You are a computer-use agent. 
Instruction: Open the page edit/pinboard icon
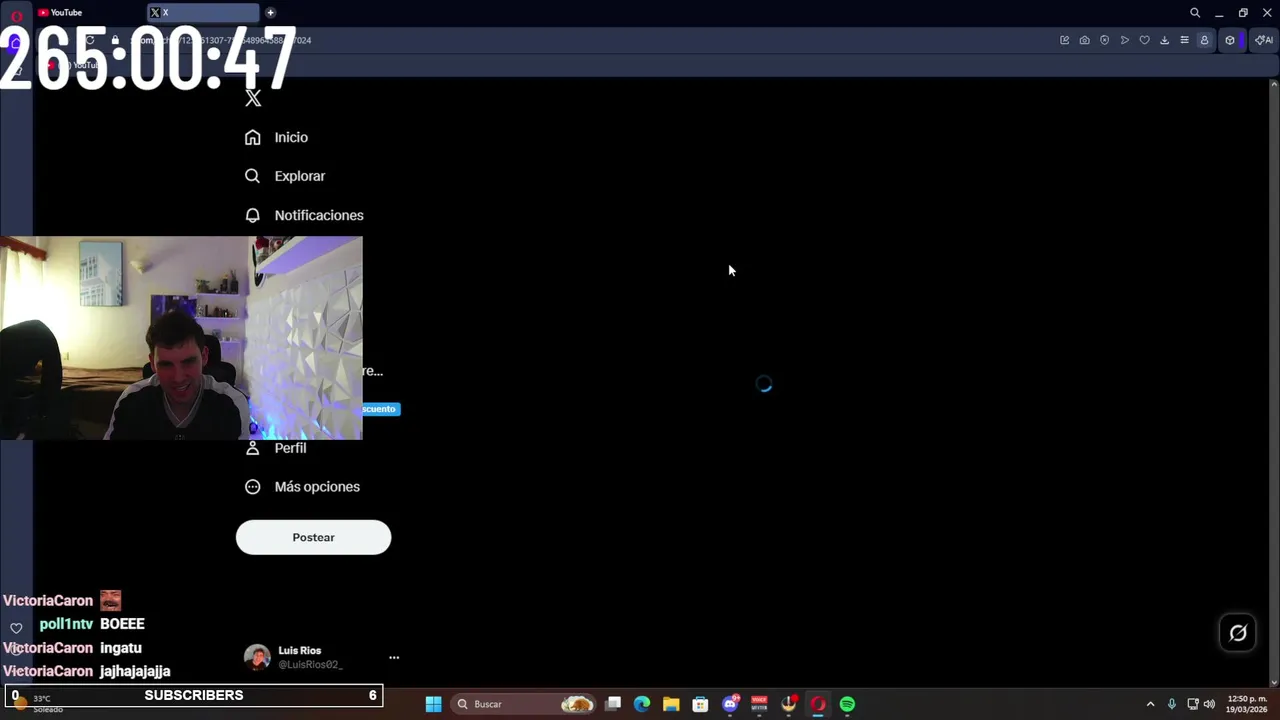(x=1064, y=40)
